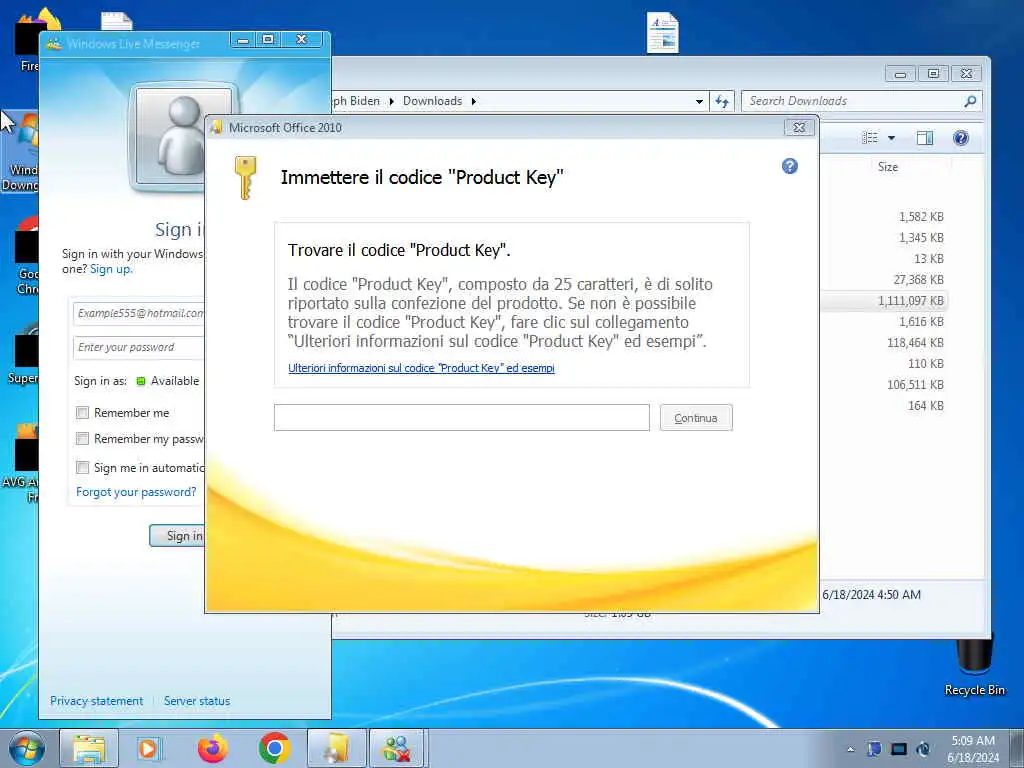The height and width of the screenshot is (768, 1024).
Task: Open the taskbar clock and date
Action: coord(973,749)
